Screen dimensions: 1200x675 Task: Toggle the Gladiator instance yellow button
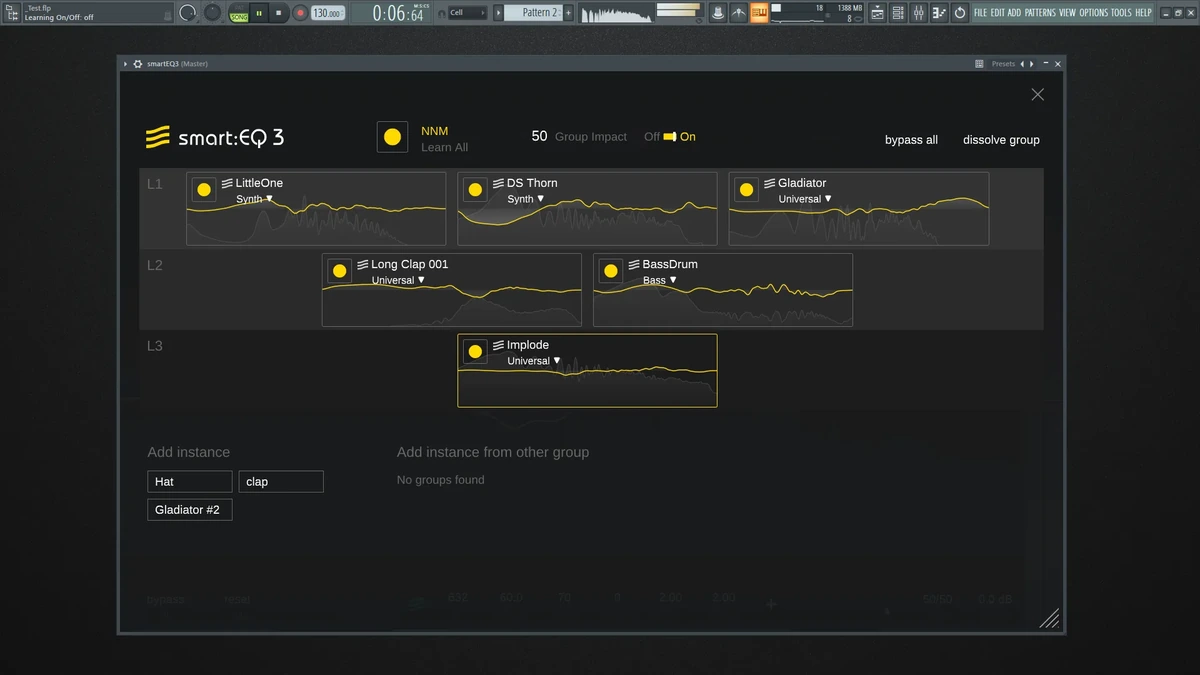pyautogui.click(x=746, y=189)
